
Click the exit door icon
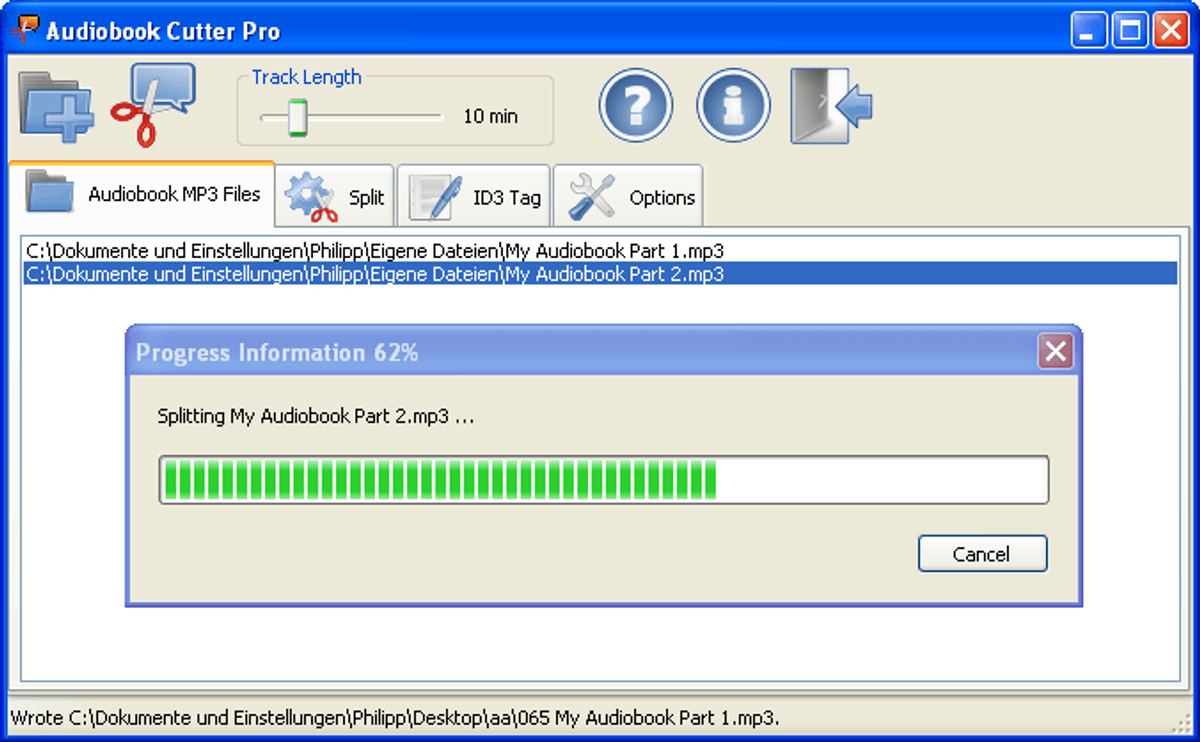point(831,105)
